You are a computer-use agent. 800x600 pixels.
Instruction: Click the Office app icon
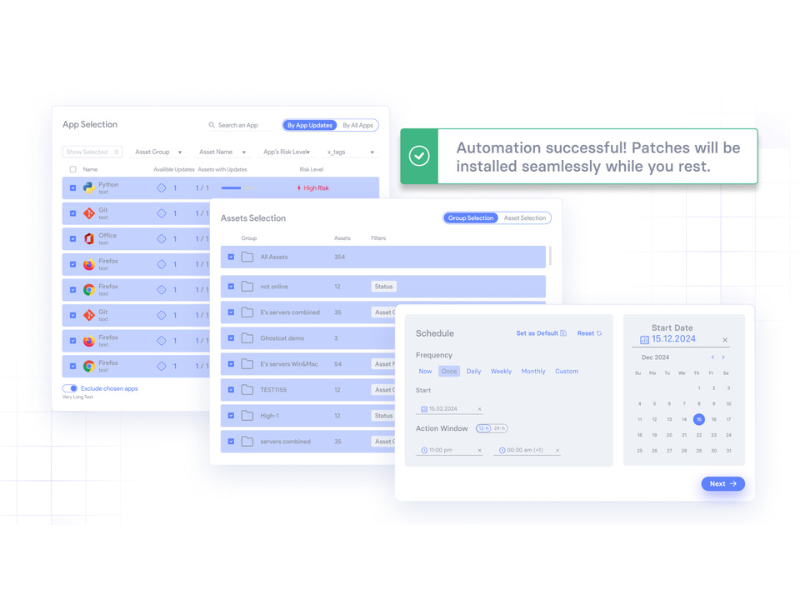[x=88, y=238]
